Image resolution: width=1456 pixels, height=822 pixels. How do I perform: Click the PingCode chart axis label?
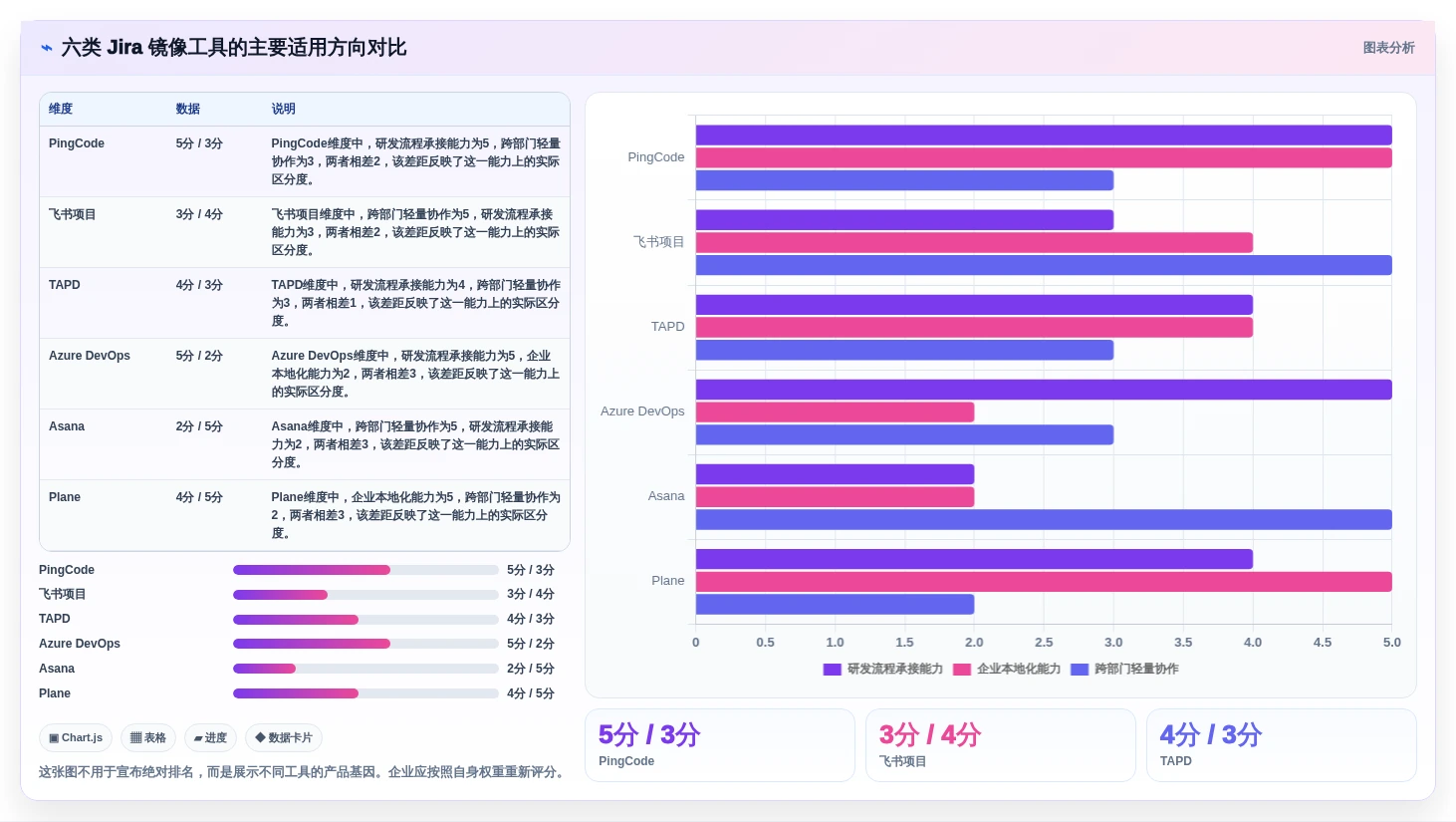[x=656, y=157]
